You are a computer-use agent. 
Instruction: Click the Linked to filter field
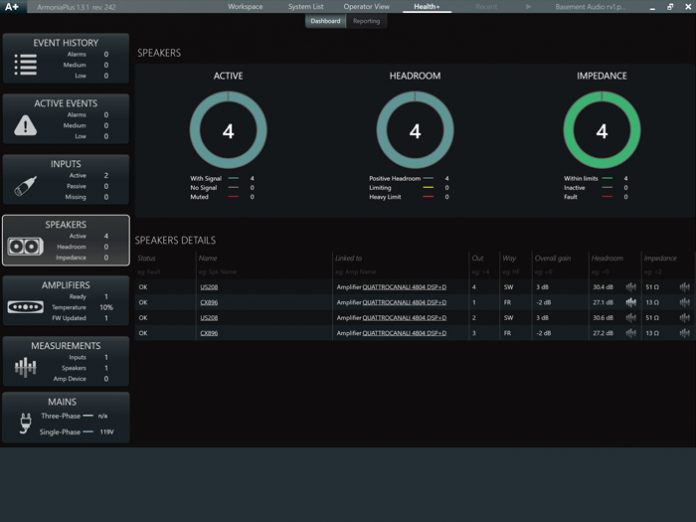(x=400, y=272)
